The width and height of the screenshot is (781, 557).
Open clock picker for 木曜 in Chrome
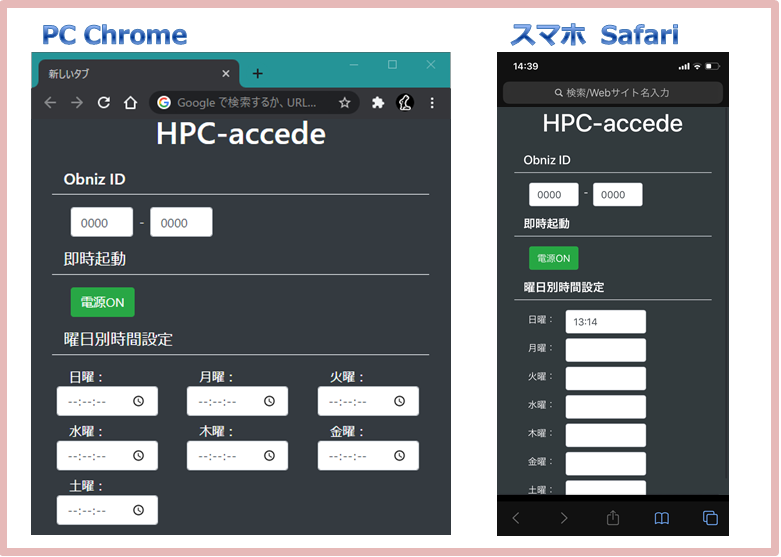[x=269, y=455]
